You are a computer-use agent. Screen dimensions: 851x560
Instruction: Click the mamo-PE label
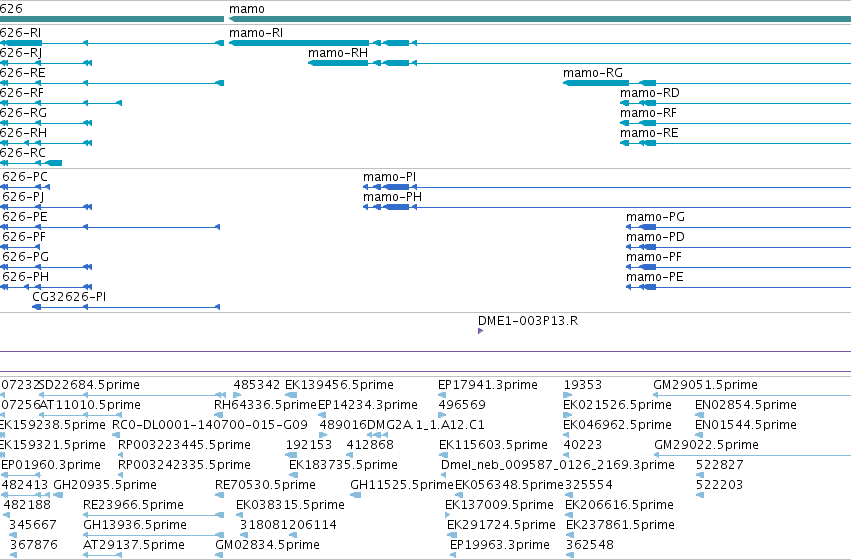tap(655, 277)
